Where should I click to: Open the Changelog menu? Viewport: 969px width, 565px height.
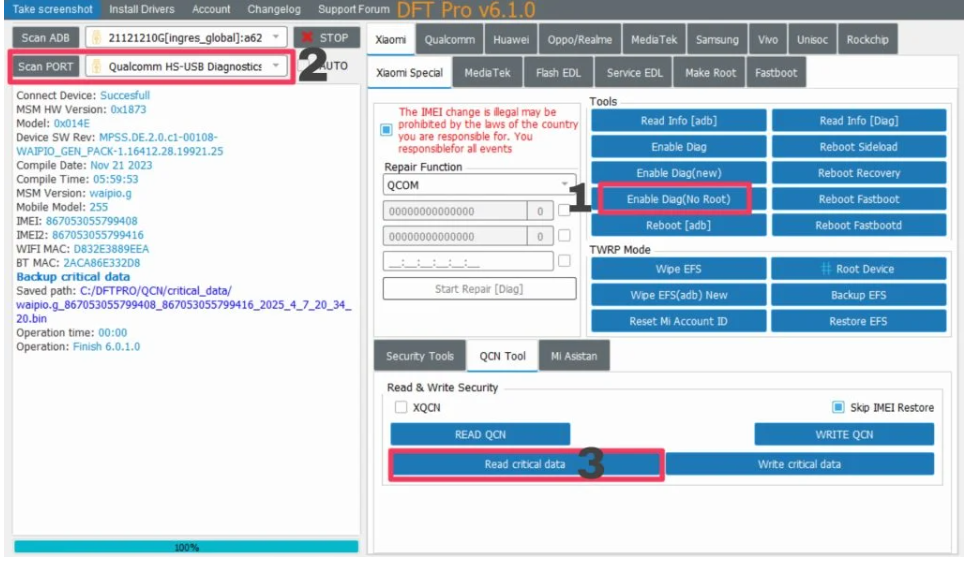[x=274, y=9]
